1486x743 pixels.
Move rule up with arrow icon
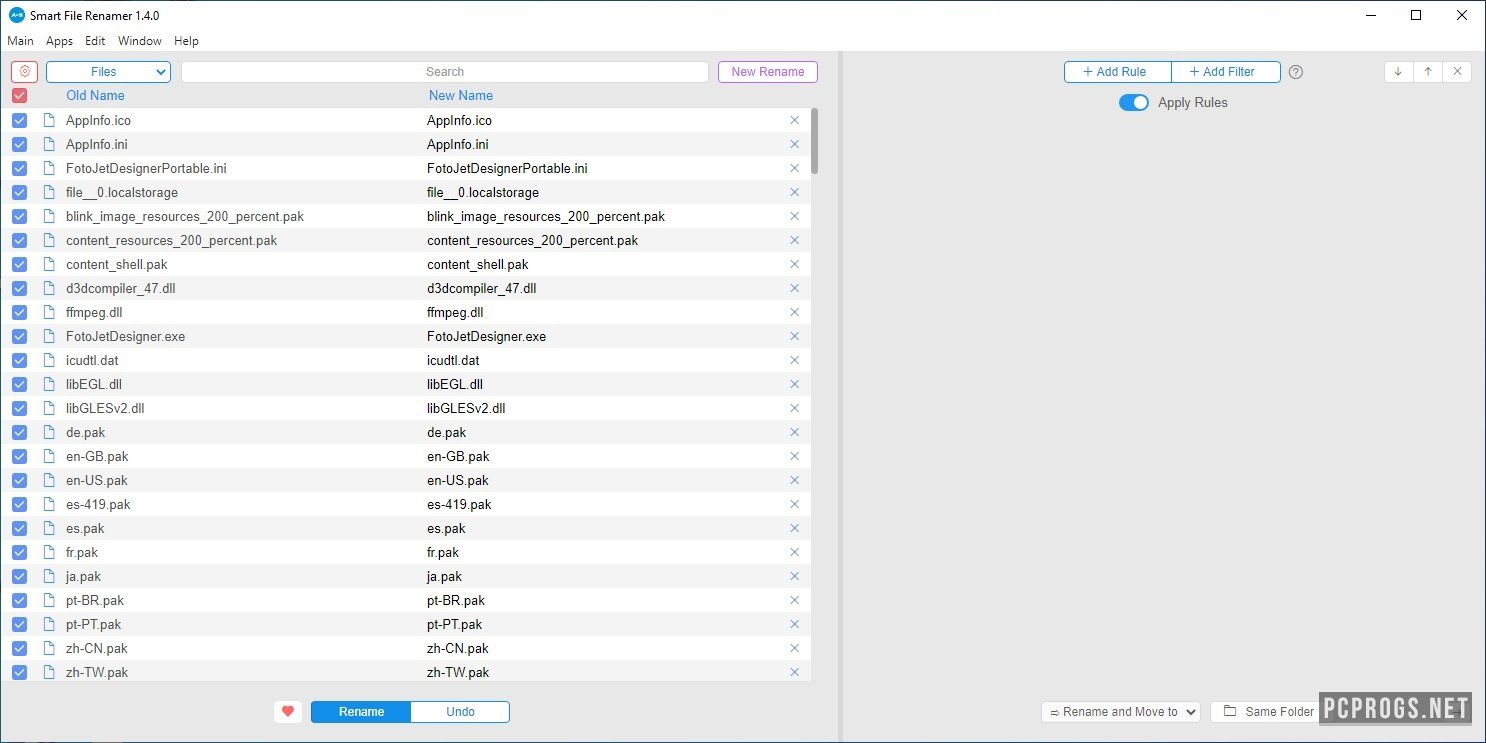[x=1428, y=72]
